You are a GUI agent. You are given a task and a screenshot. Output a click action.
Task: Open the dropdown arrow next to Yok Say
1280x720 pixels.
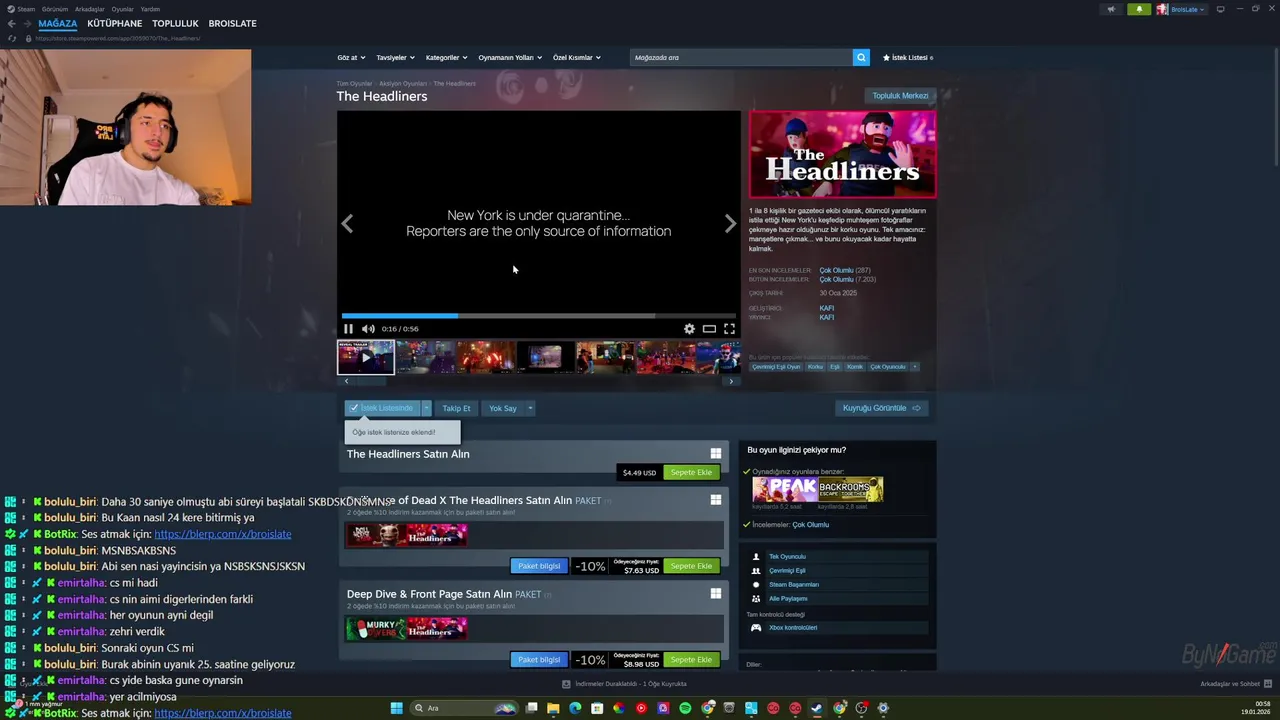530,408
